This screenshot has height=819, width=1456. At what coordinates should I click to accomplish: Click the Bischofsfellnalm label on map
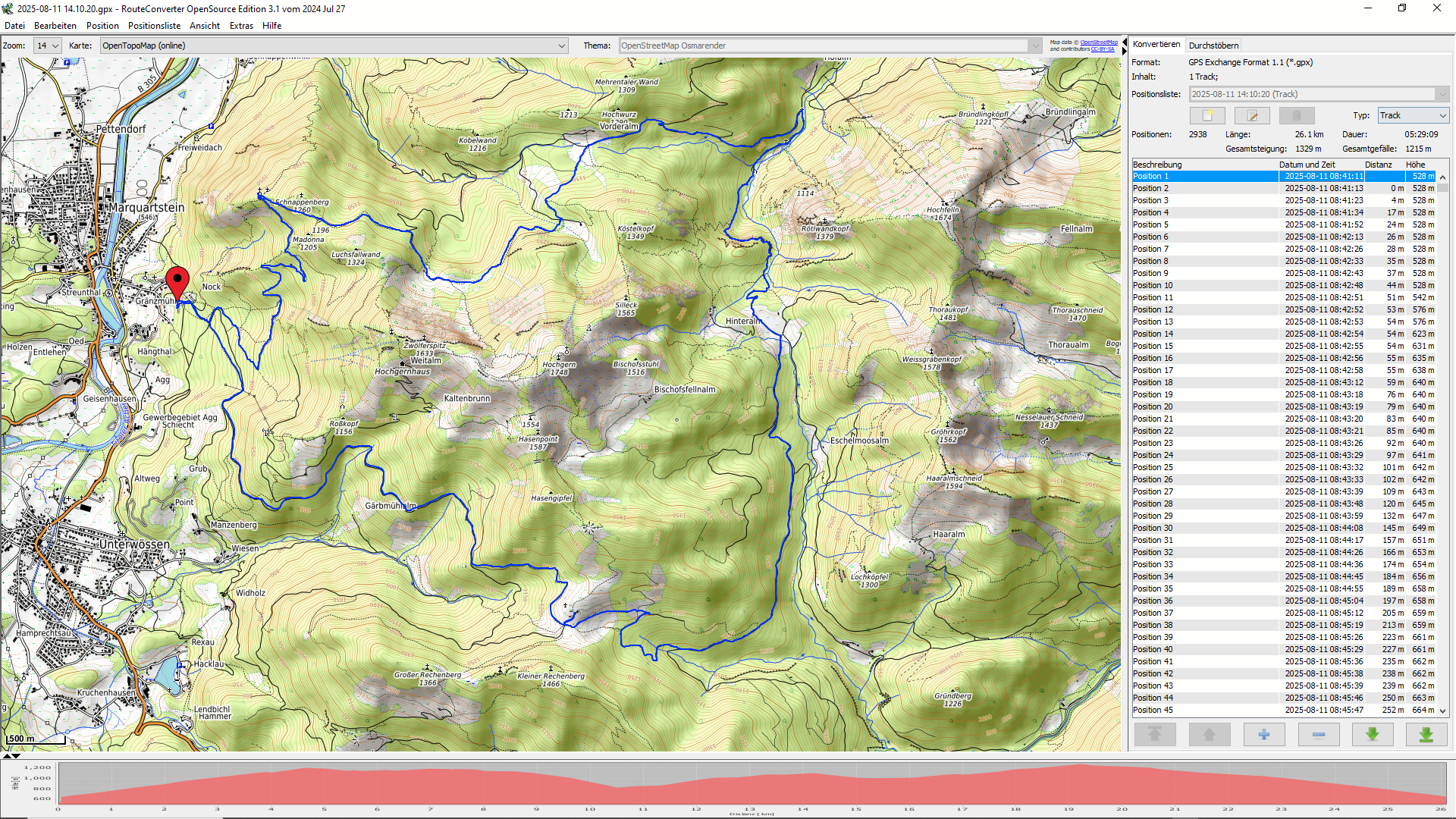[685, 389]
